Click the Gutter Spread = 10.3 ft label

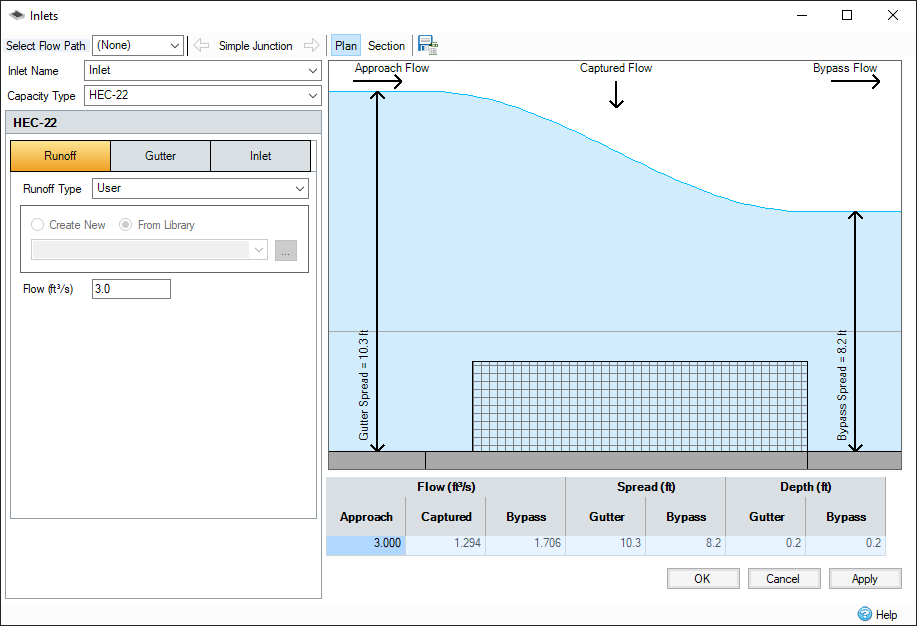(x=363, y=385)
